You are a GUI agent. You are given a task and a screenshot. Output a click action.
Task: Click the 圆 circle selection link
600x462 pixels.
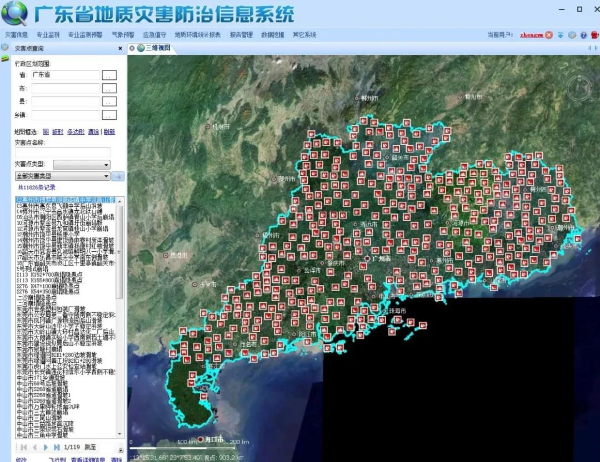coord(46,132)
